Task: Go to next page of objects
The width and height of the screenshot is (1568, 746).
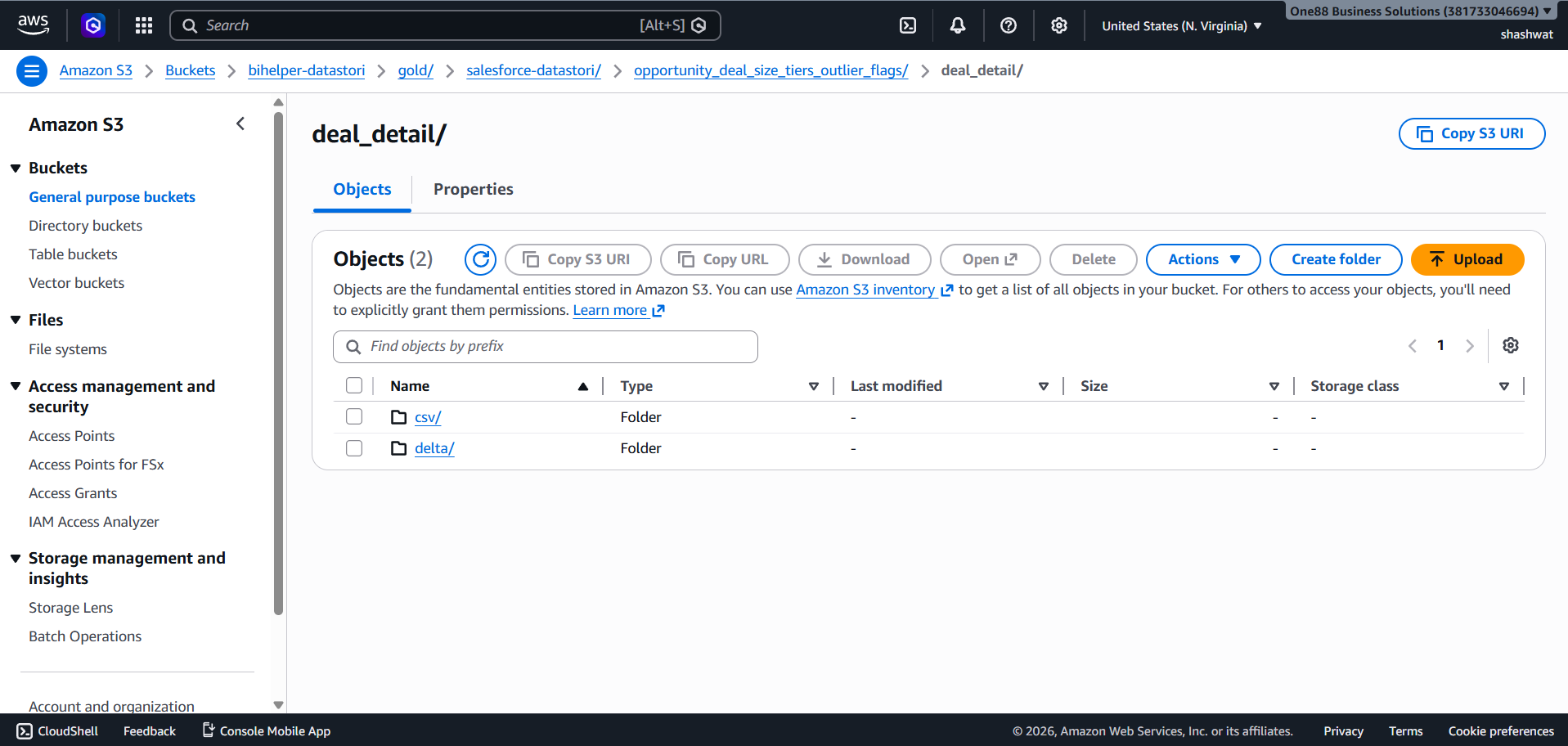Action: point(1470,346)
